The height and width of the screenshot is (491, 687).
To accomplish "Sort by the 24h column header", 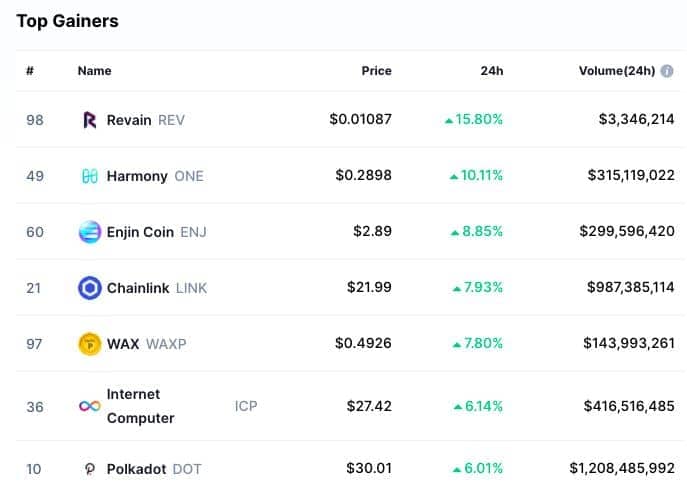I will click(492, 71).
